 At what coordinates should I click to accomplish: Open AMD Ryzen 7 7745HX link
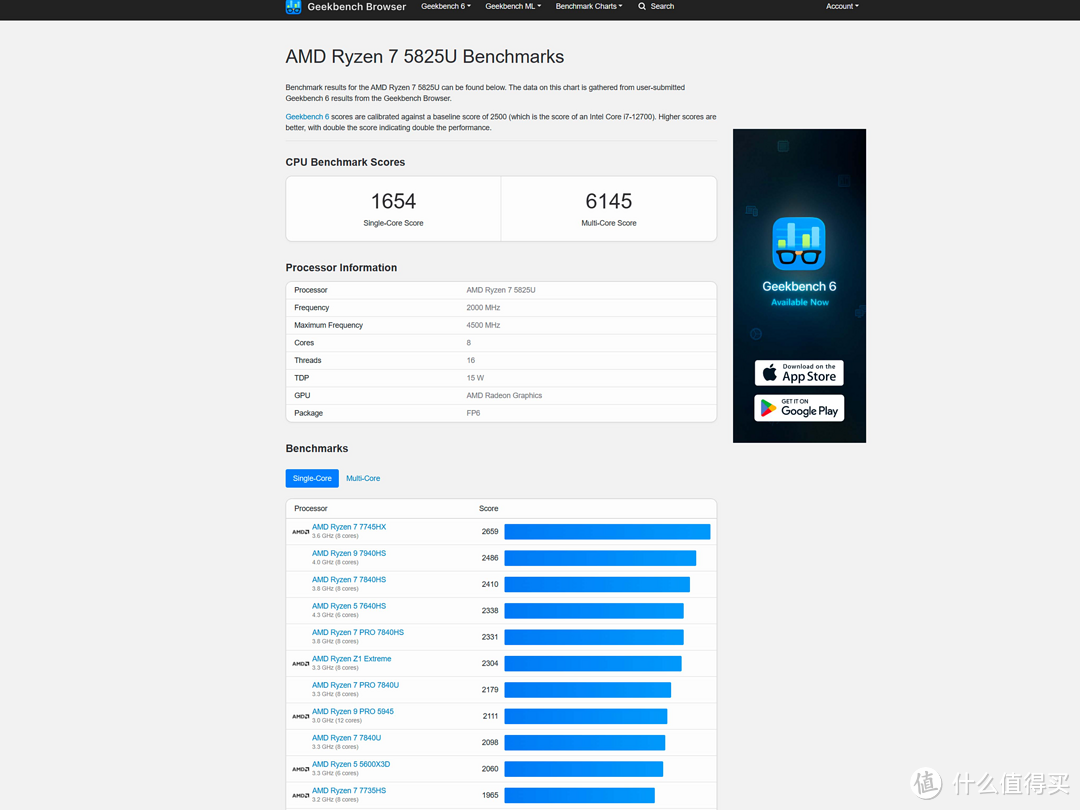tap(349, 527)
